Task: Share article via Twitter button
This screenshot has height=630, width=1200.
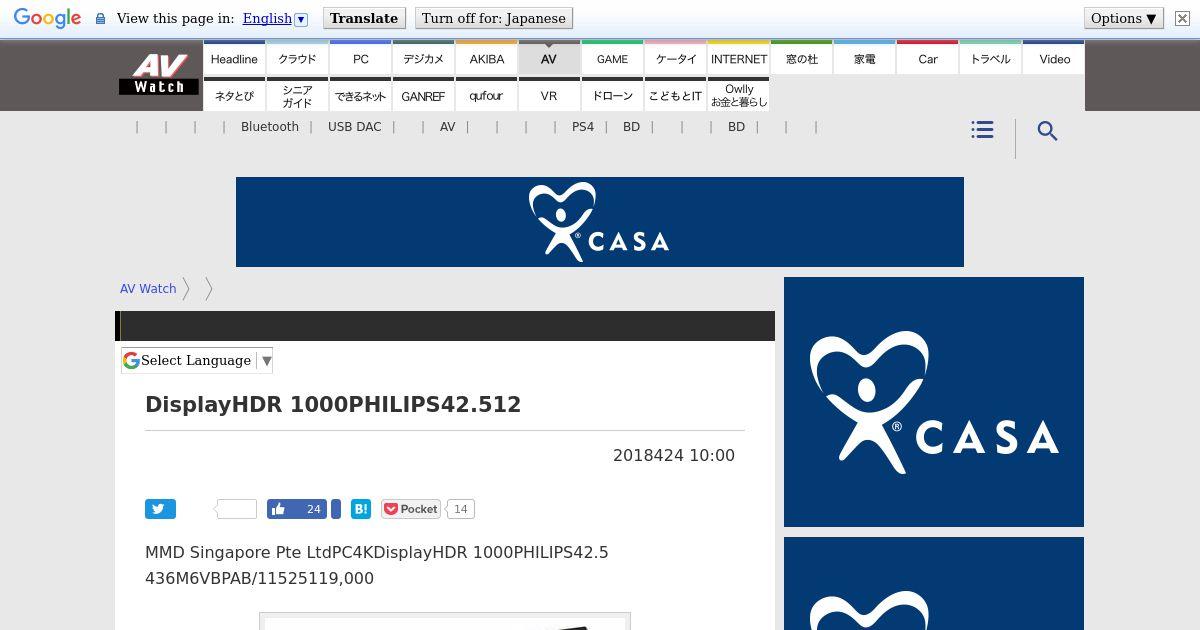Action: [160, 509]
